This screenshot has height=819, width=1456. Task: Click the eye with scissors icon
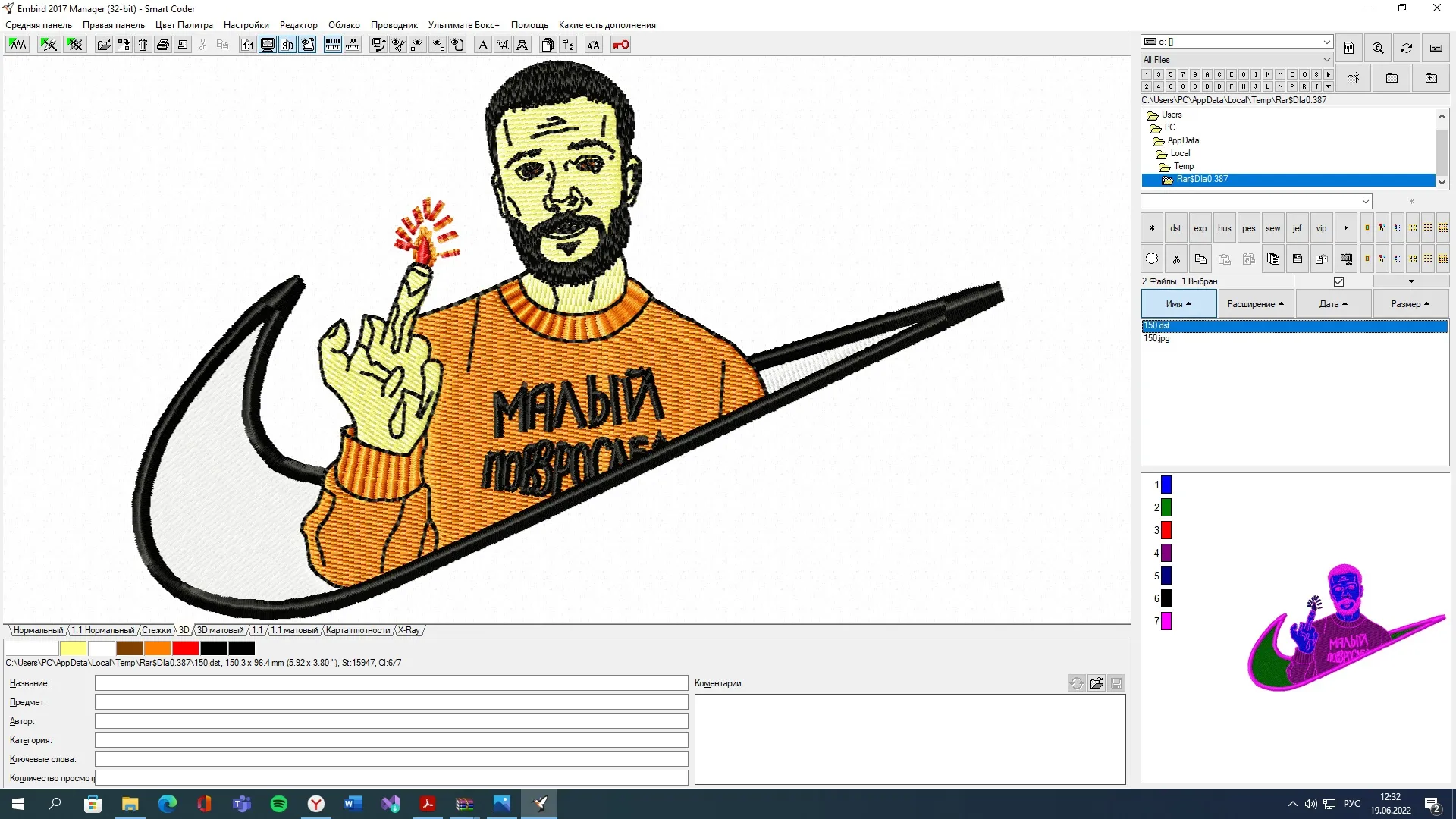(x=398, y=45)
